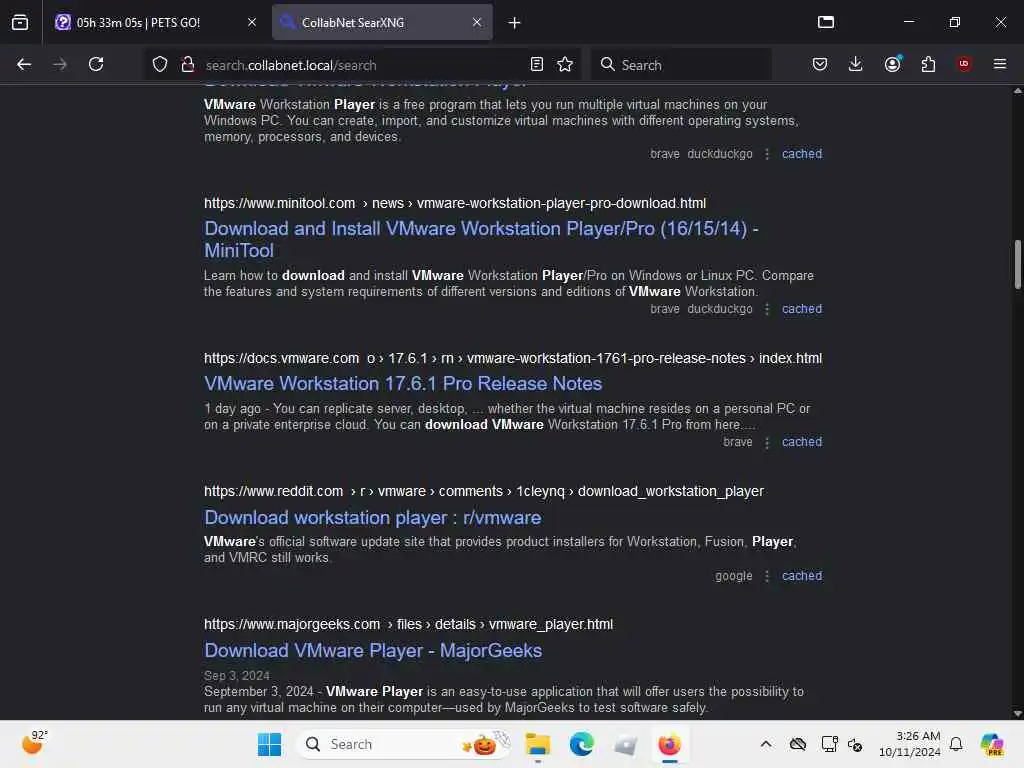Open VMware Workstation 17.6.1 Pro Release Notes
The height and width of the screenshot is (768, 1024).
[403, 383]
